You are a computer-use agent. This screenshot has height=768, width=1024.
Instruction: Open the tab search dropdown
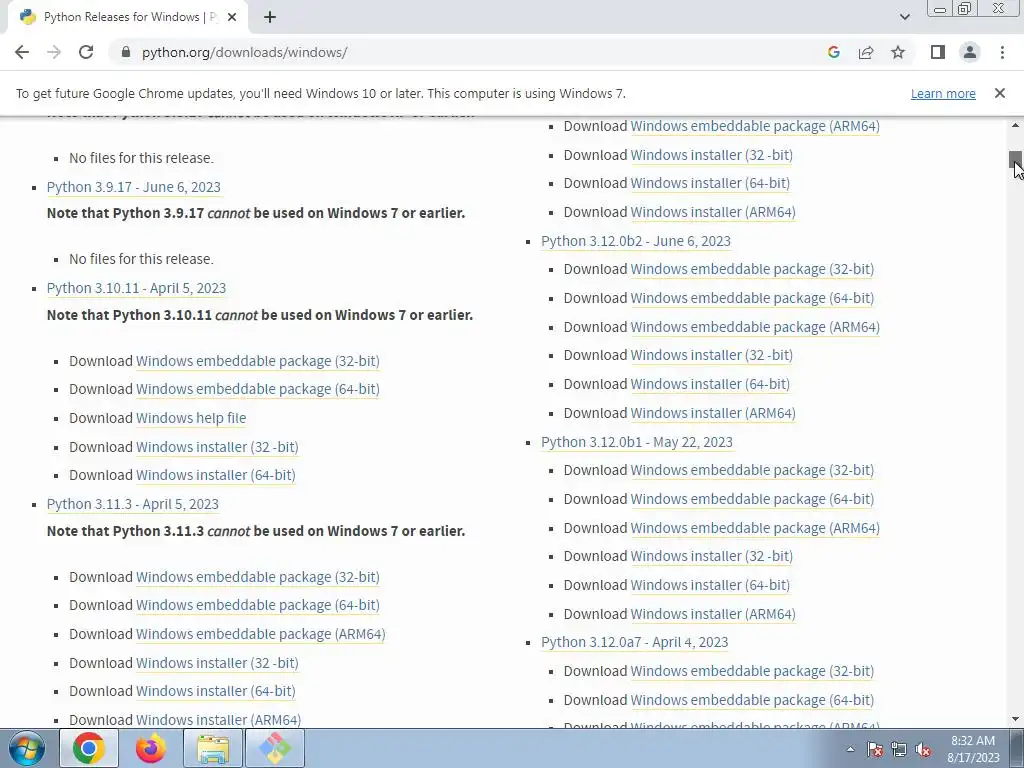904,17
